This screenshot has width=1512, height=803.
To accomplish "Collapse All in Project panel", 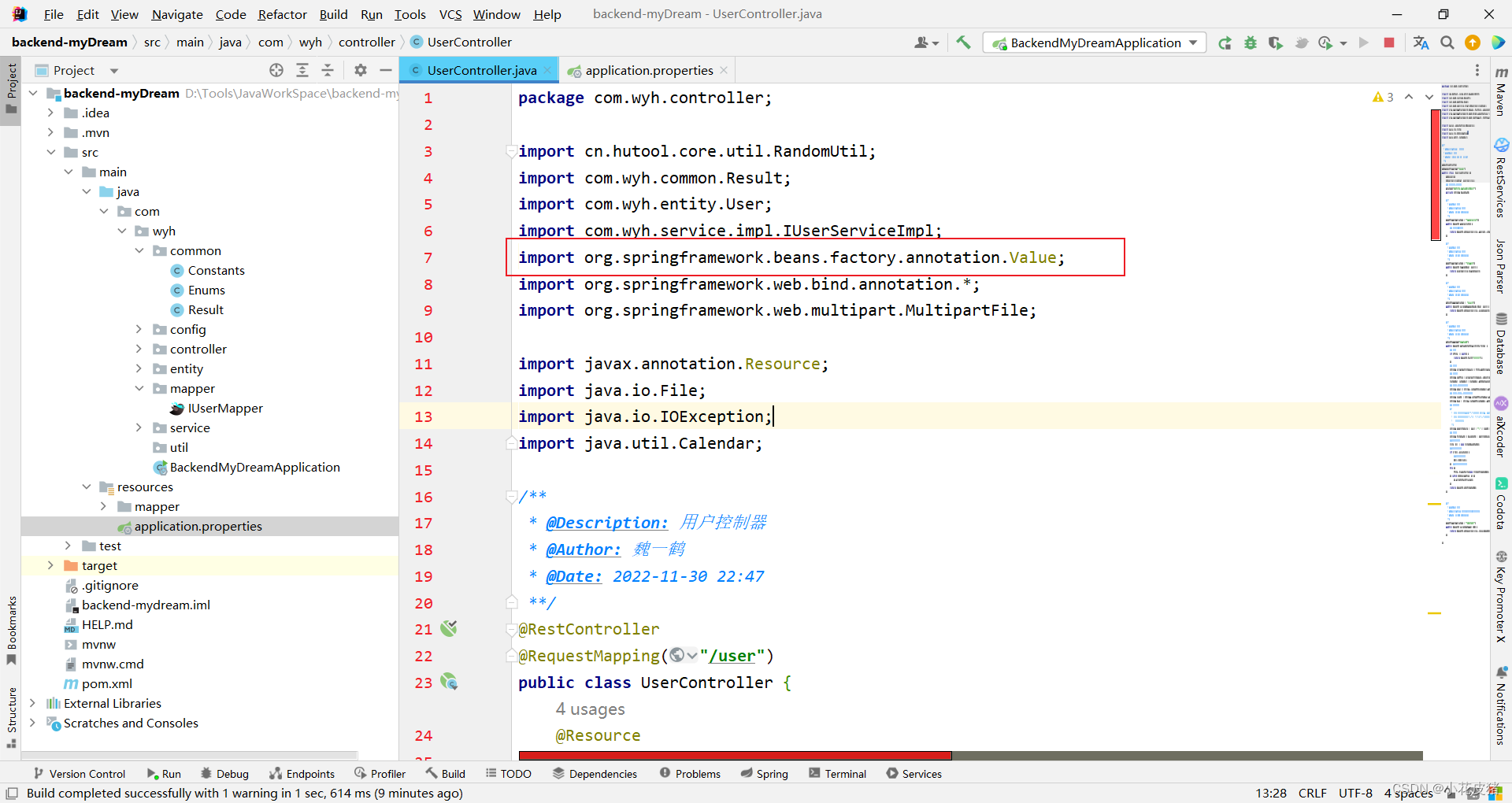I will [328, 70].
